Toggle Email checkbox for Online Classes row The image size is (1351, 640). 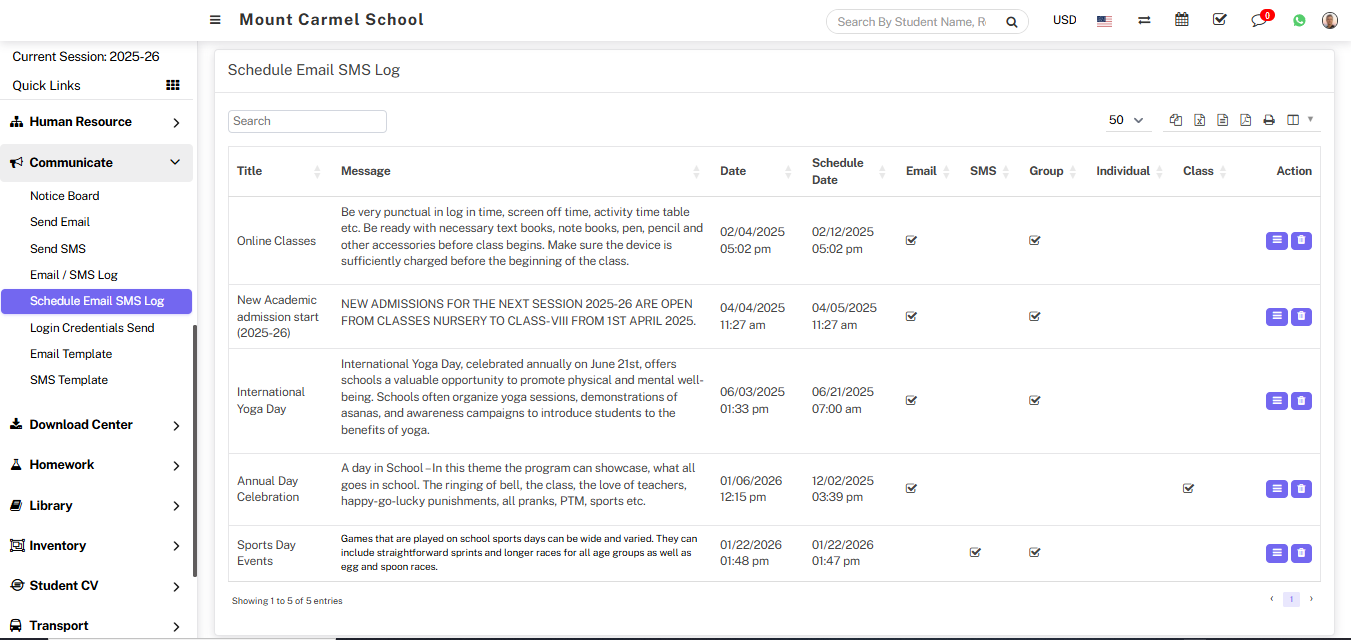pos(911,240)
